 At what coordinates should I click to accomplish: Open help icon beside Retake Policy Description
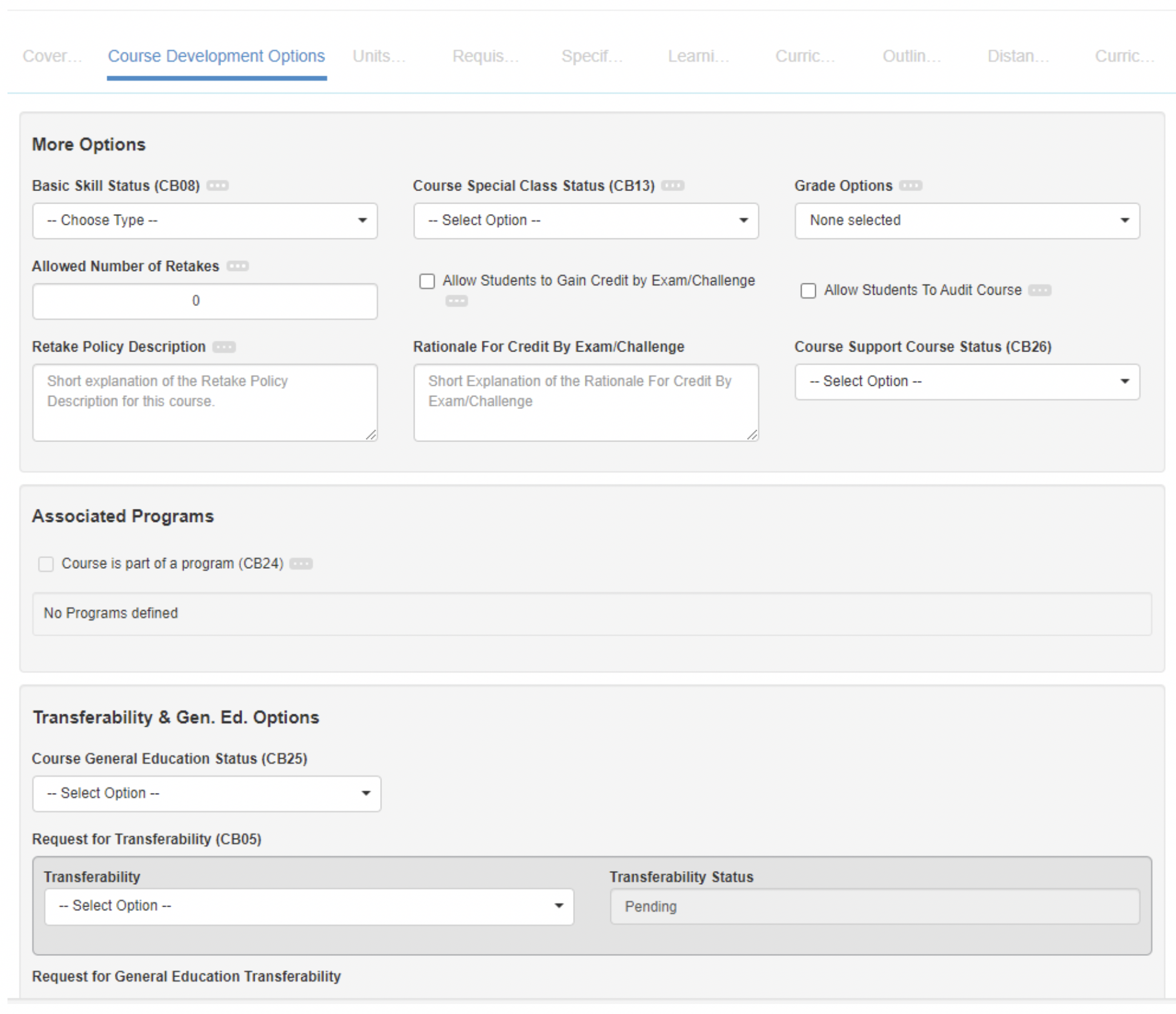click(224, 347)
